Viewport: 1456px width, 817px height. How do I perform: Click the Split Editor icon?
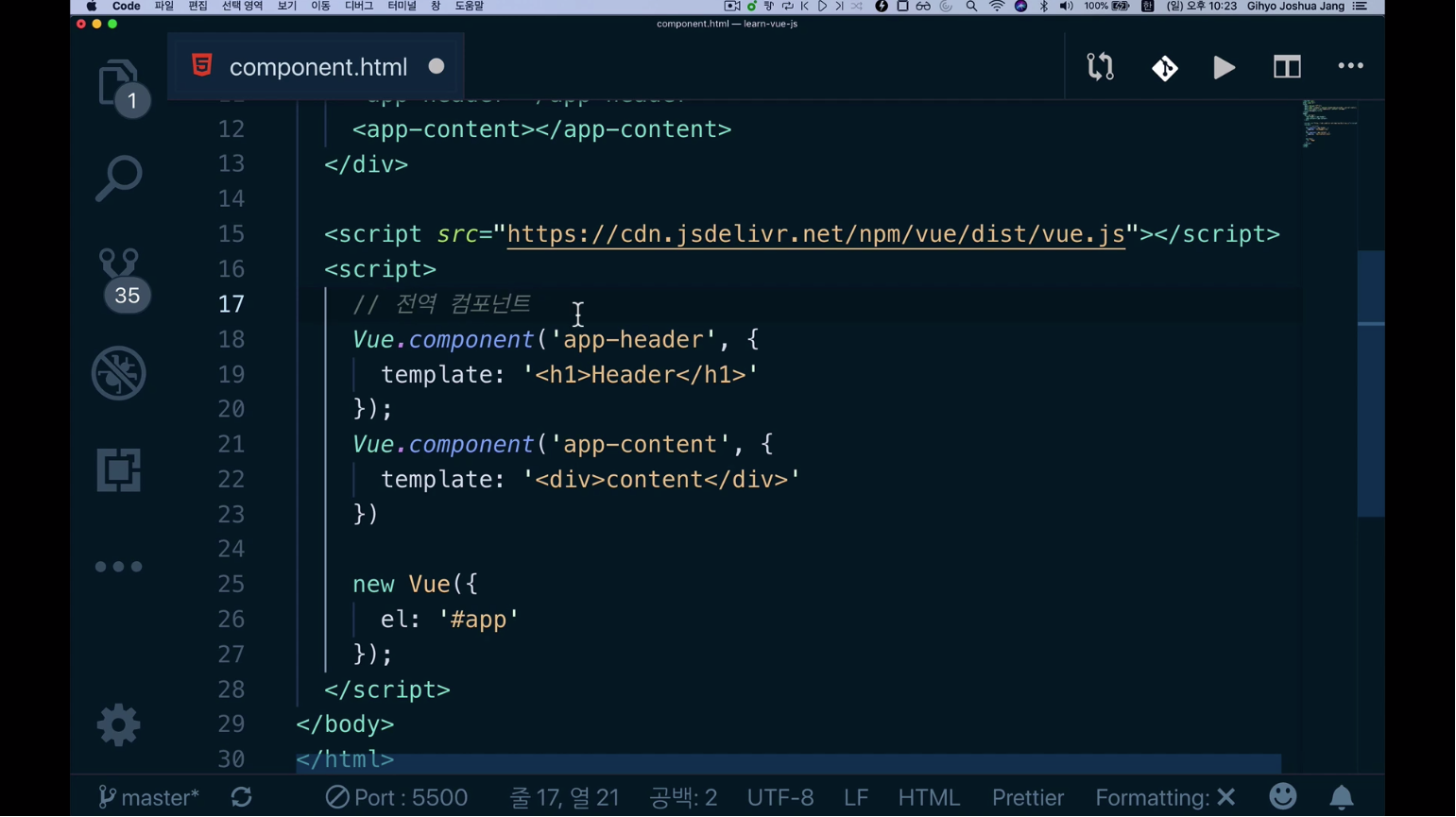pyautogui.click(x=1287, y=67)
